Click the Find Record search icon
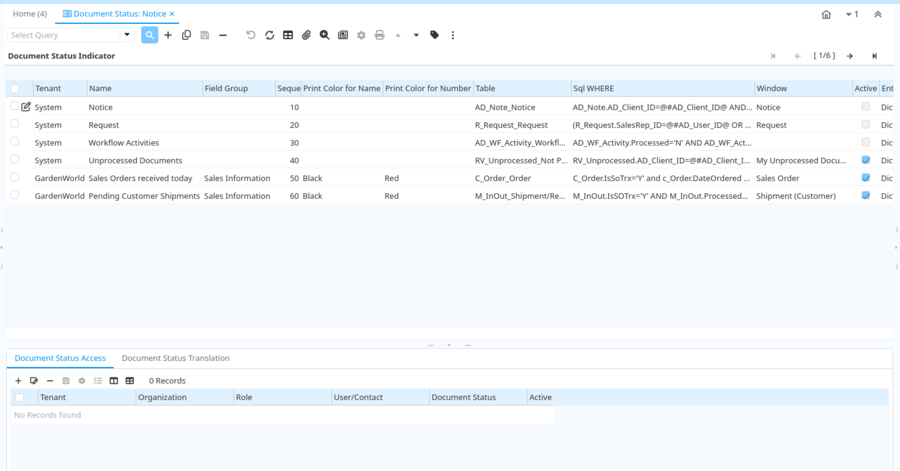Viewport: 900px width, 471px height. pyautogui.click(x=149, y=35)
